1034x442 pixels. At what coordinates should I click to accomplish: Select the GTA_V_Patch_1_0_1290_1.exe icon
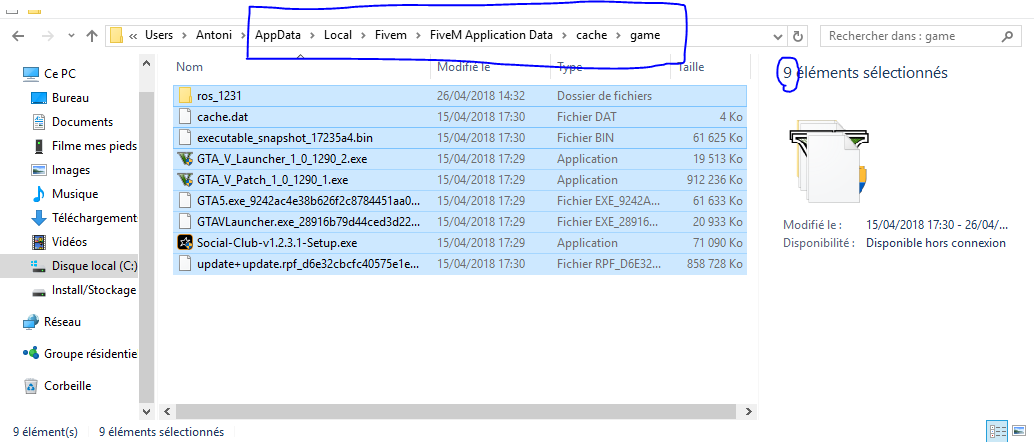[x=185, y=180]
